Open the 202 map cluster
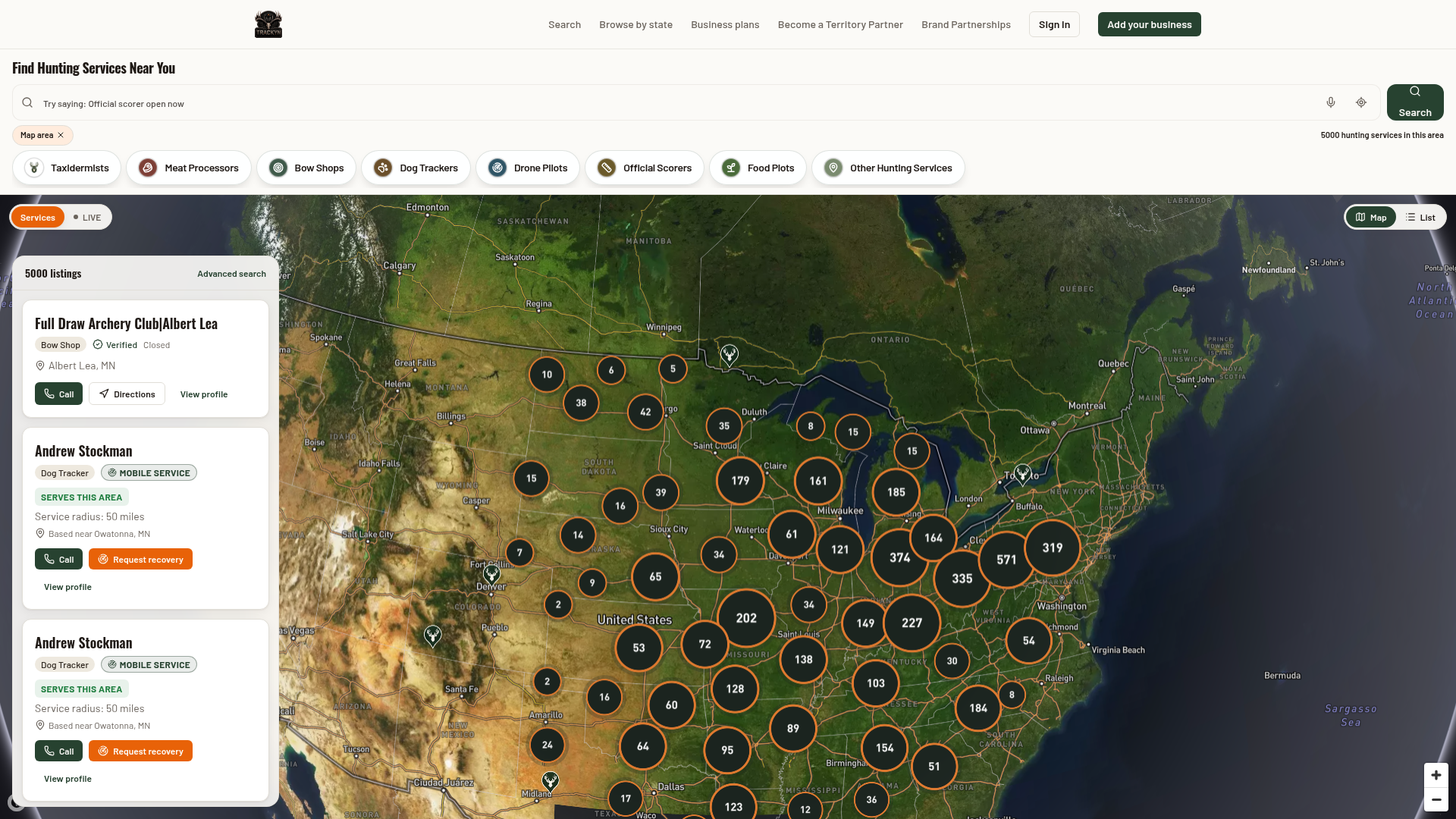The width and height of the screenshot is (1456, 819). tap(746, 618)
